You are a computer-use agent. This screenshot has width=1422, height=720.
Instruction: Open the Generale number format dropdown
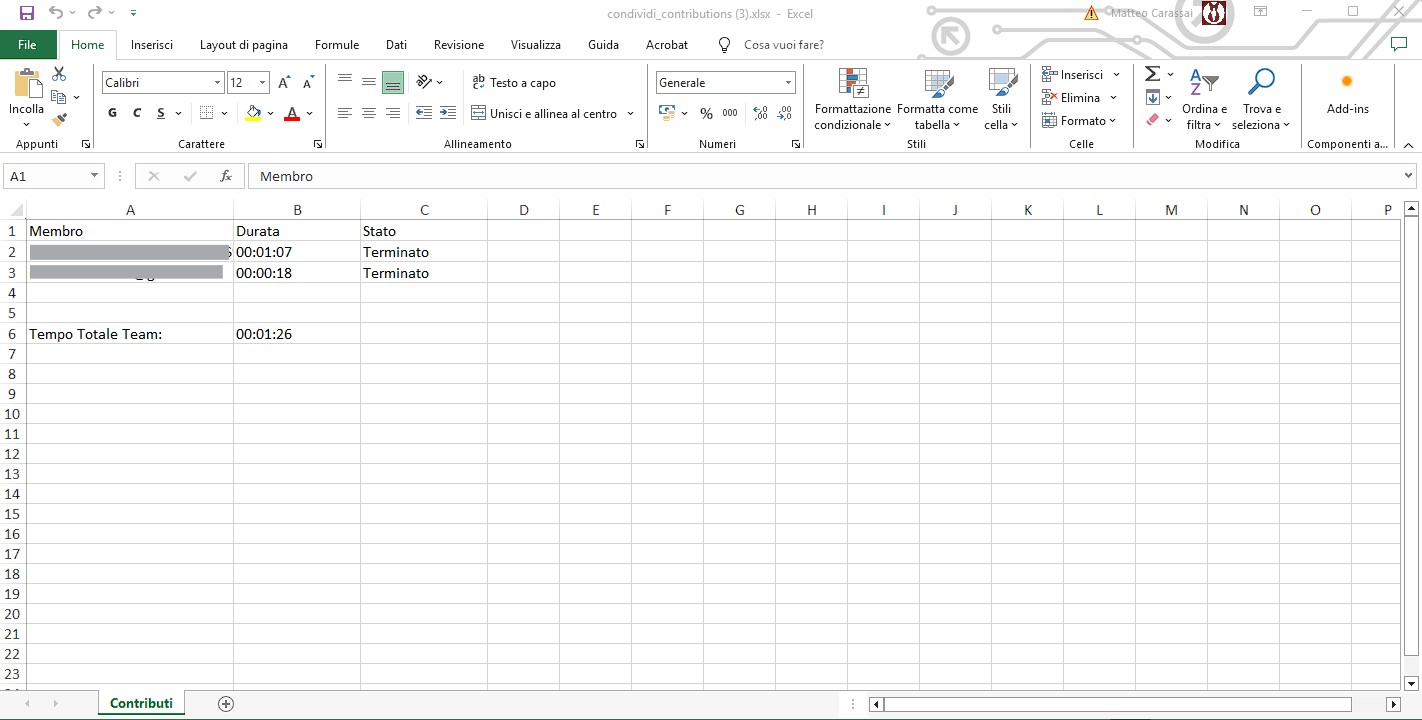788,83
